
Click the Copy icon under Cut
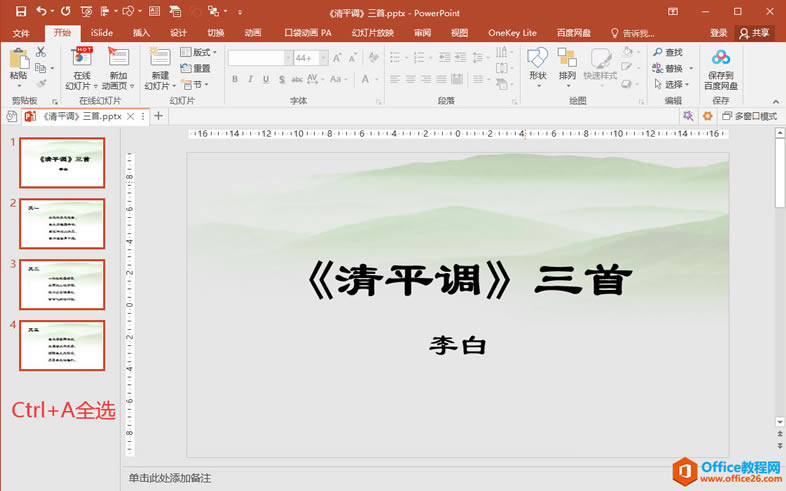41,68
